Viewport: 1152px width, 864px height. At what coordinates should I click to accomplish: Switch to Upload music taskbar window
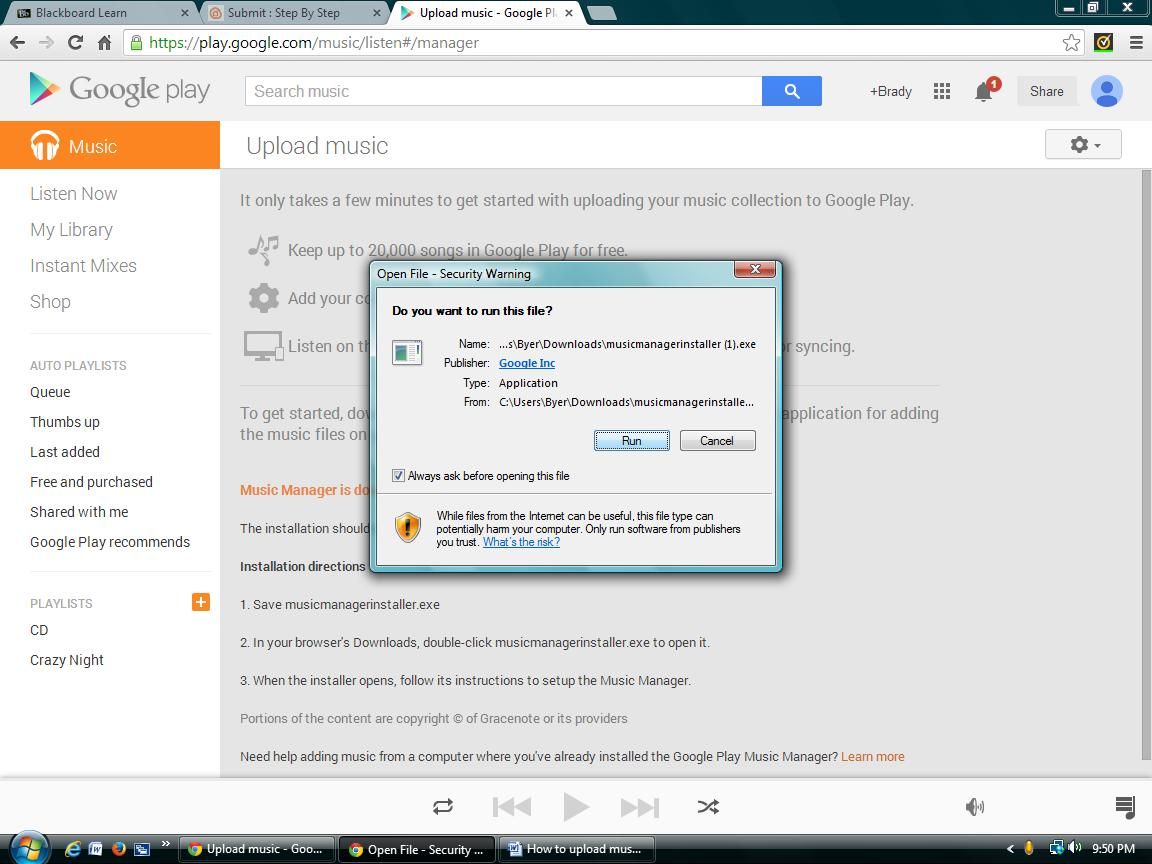click(x=257, y=849)
